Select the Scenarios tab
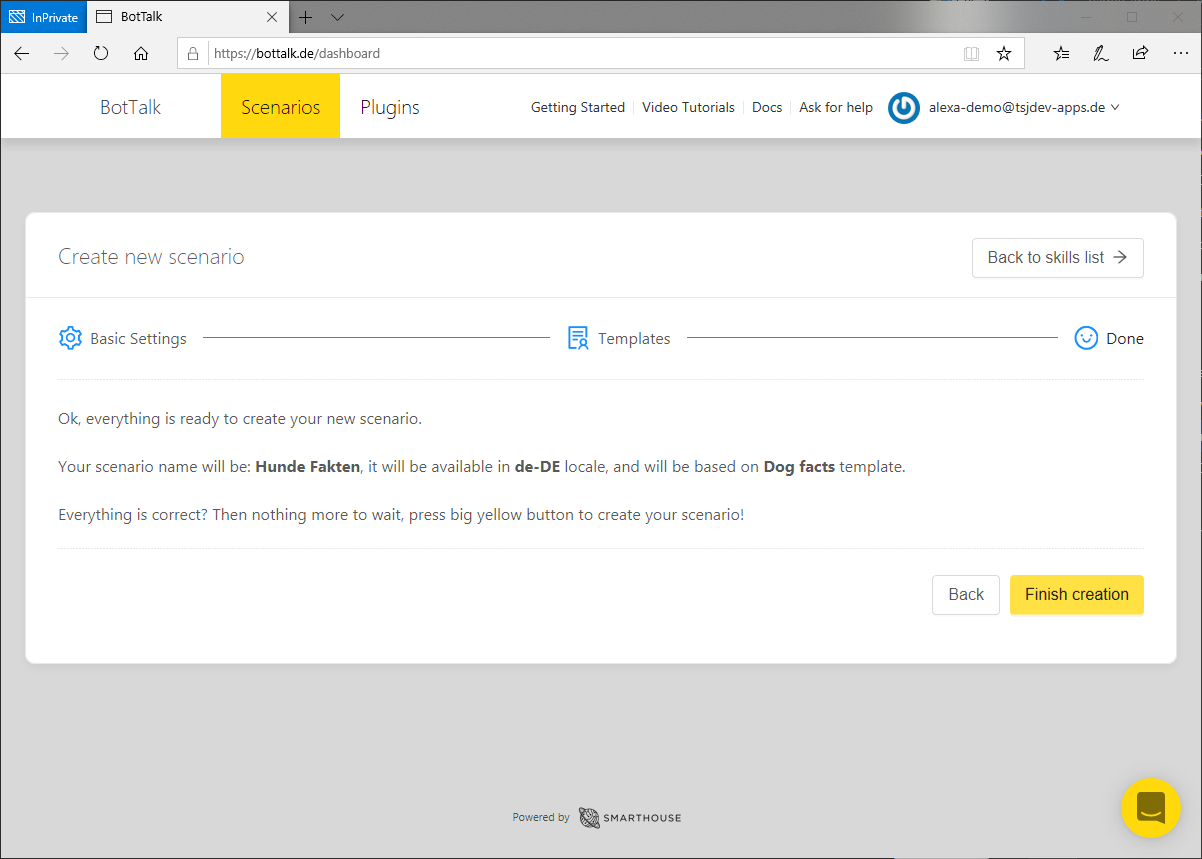Screen dimensions: 1202x859 (x=280, y=107)
